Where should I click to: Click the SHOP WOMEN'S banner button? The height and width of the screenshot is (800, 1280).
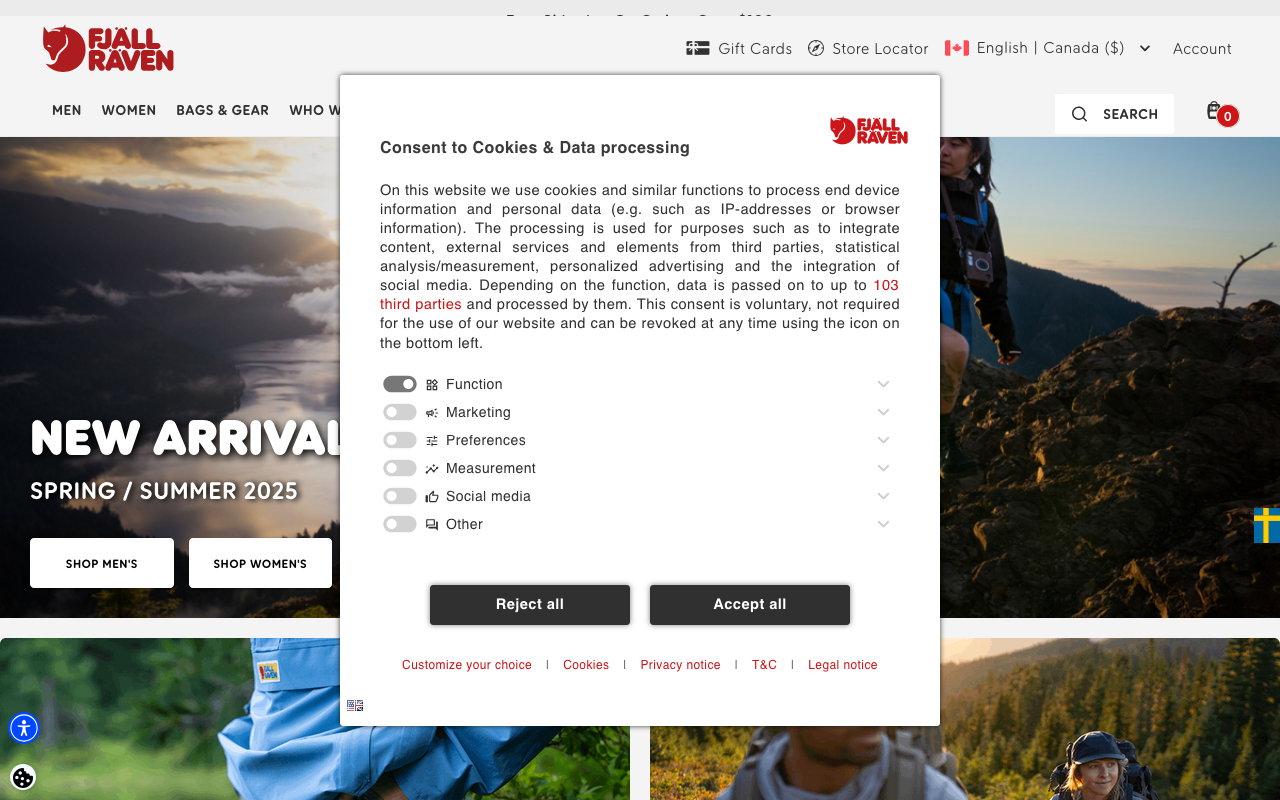click(x=260, y=563)
